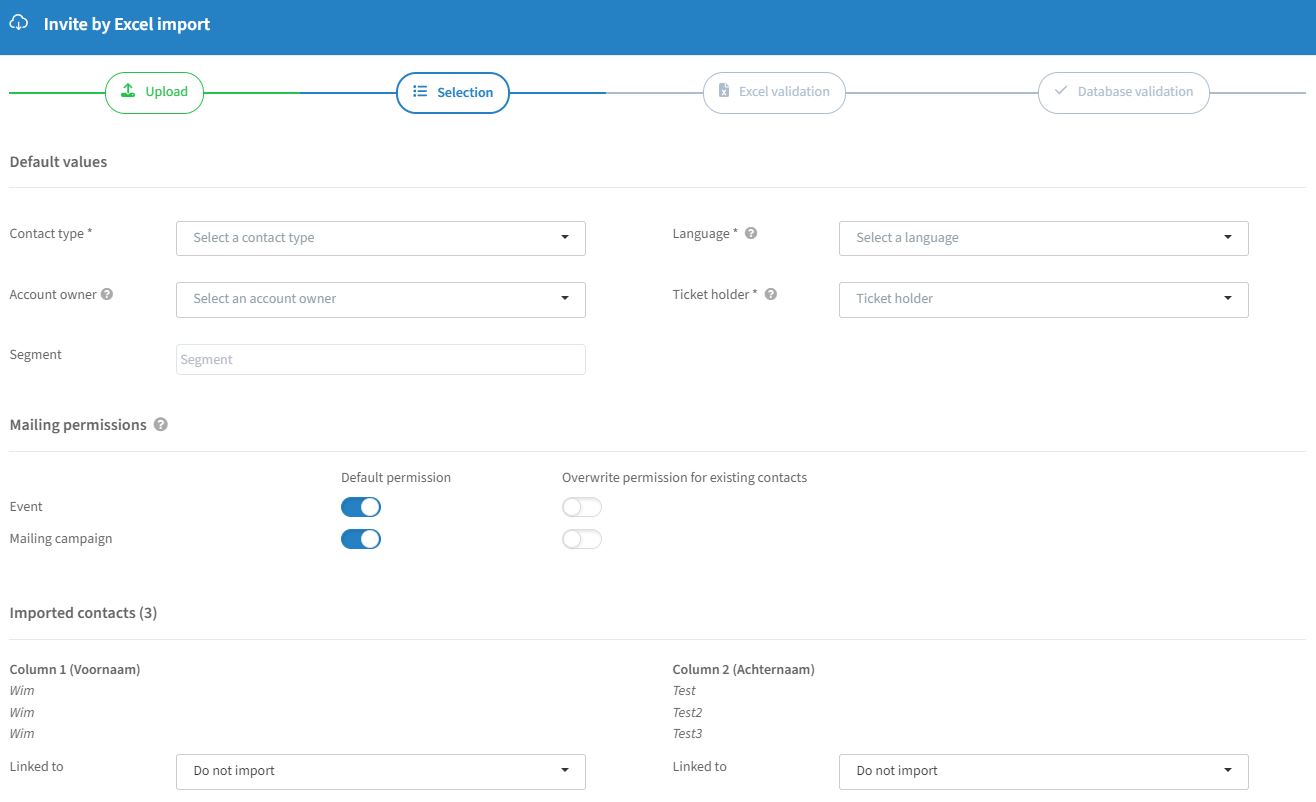Open Linked to dropdown for Column 1 Voornaam
Viewport: 1316px width, 802px height.
point(380,771)
